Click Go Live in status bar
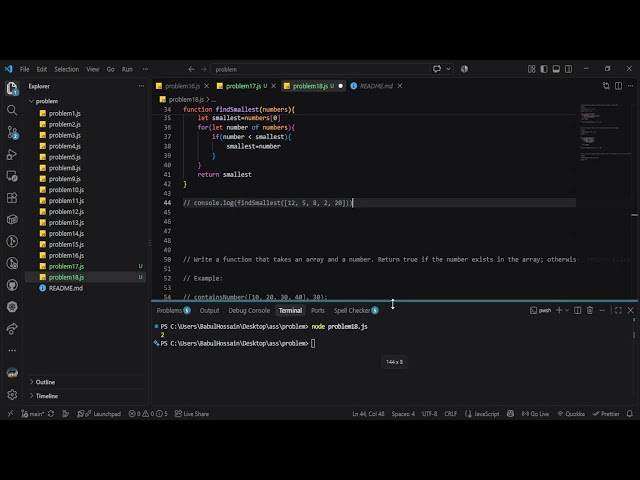 (535, 413)
